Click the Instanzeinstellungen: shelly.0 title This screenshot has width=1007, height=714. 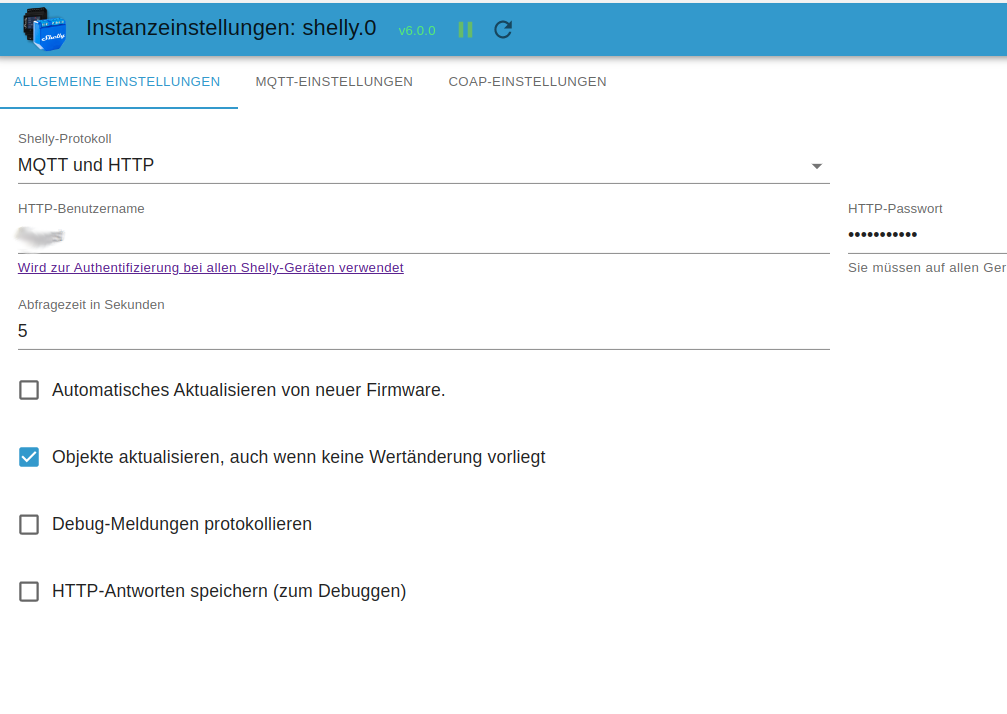point(231,28)
